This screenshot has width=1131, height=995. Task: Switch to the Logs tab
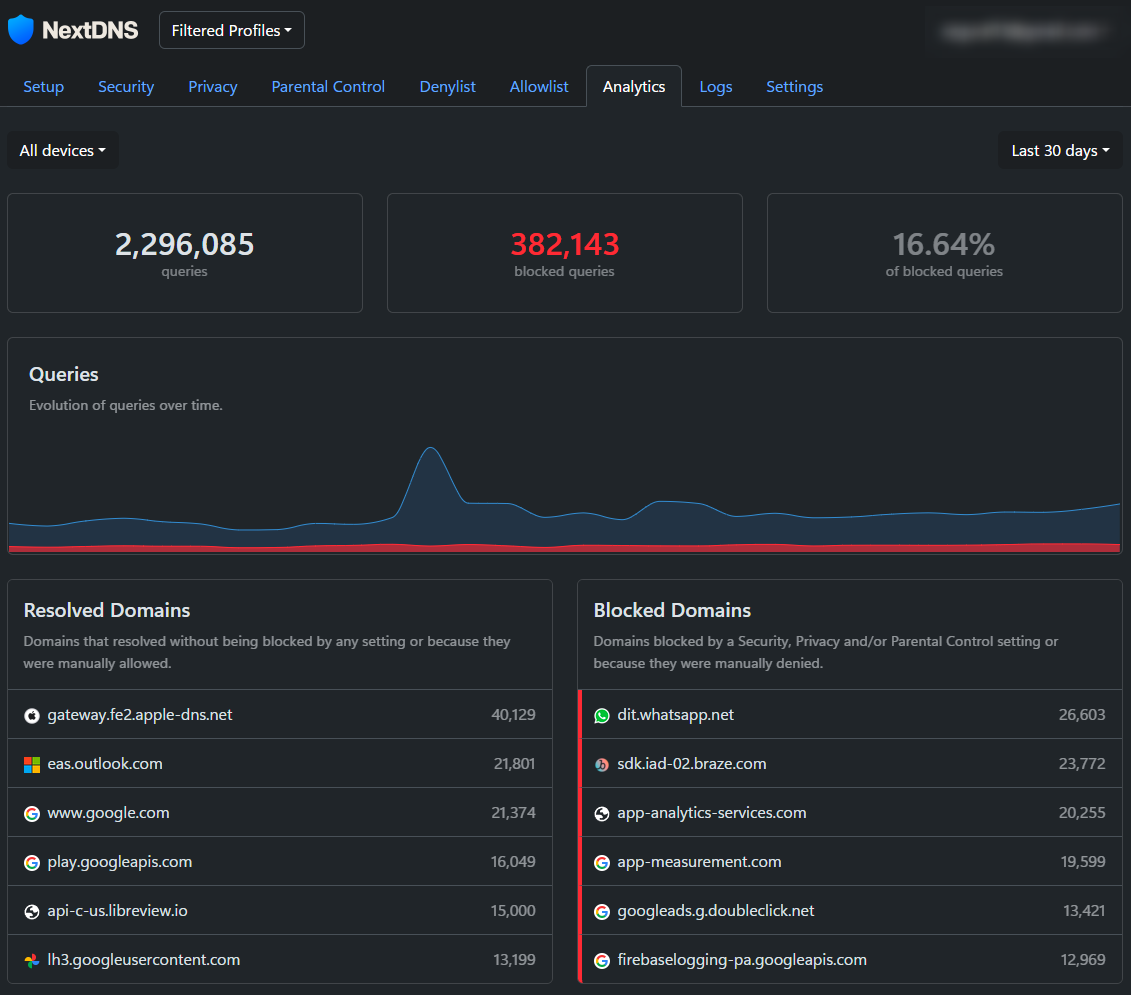point(716,86)
